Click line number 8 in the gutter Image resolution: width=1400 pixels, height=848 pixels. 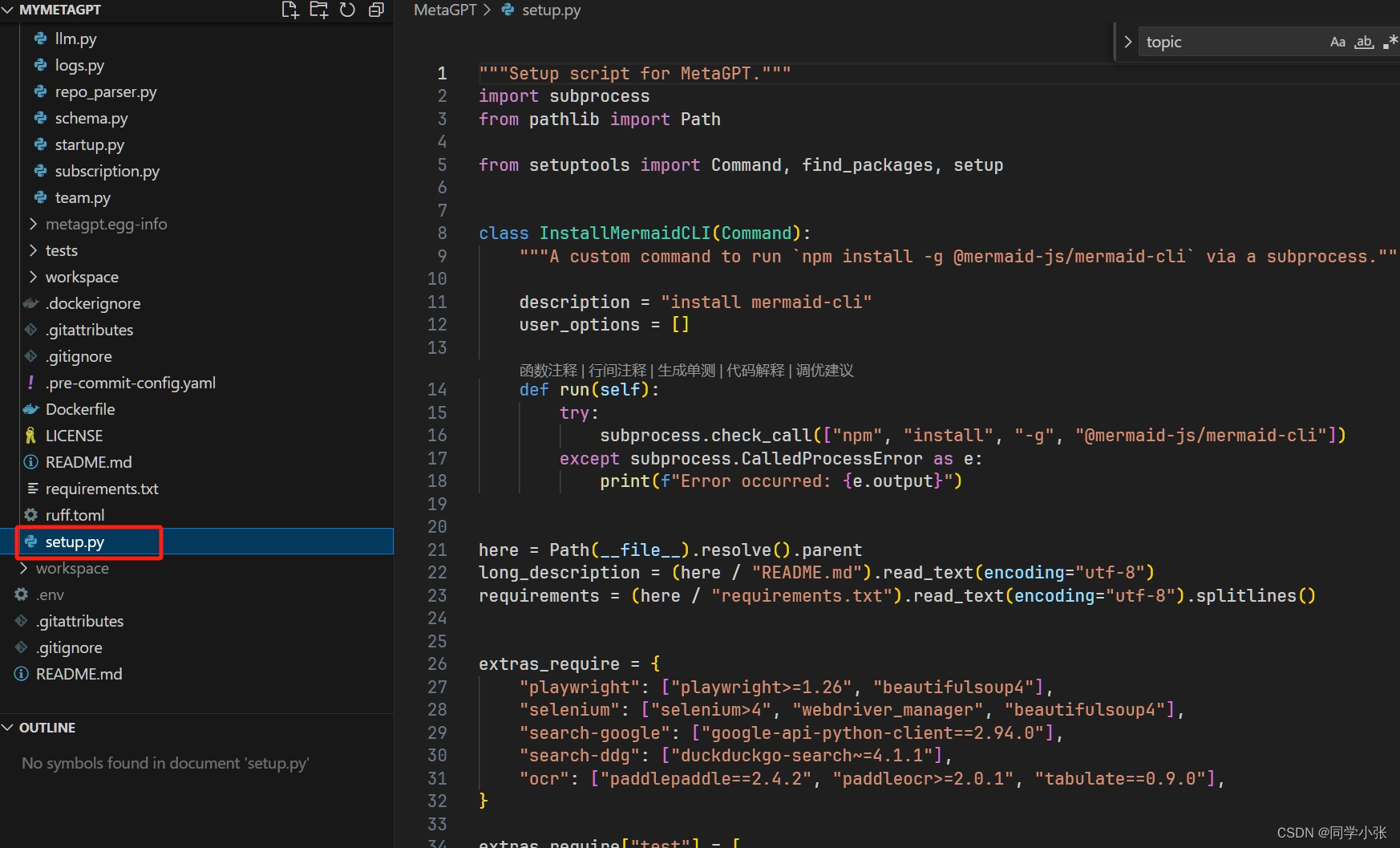pyautogui.click(x=442, y=233)
